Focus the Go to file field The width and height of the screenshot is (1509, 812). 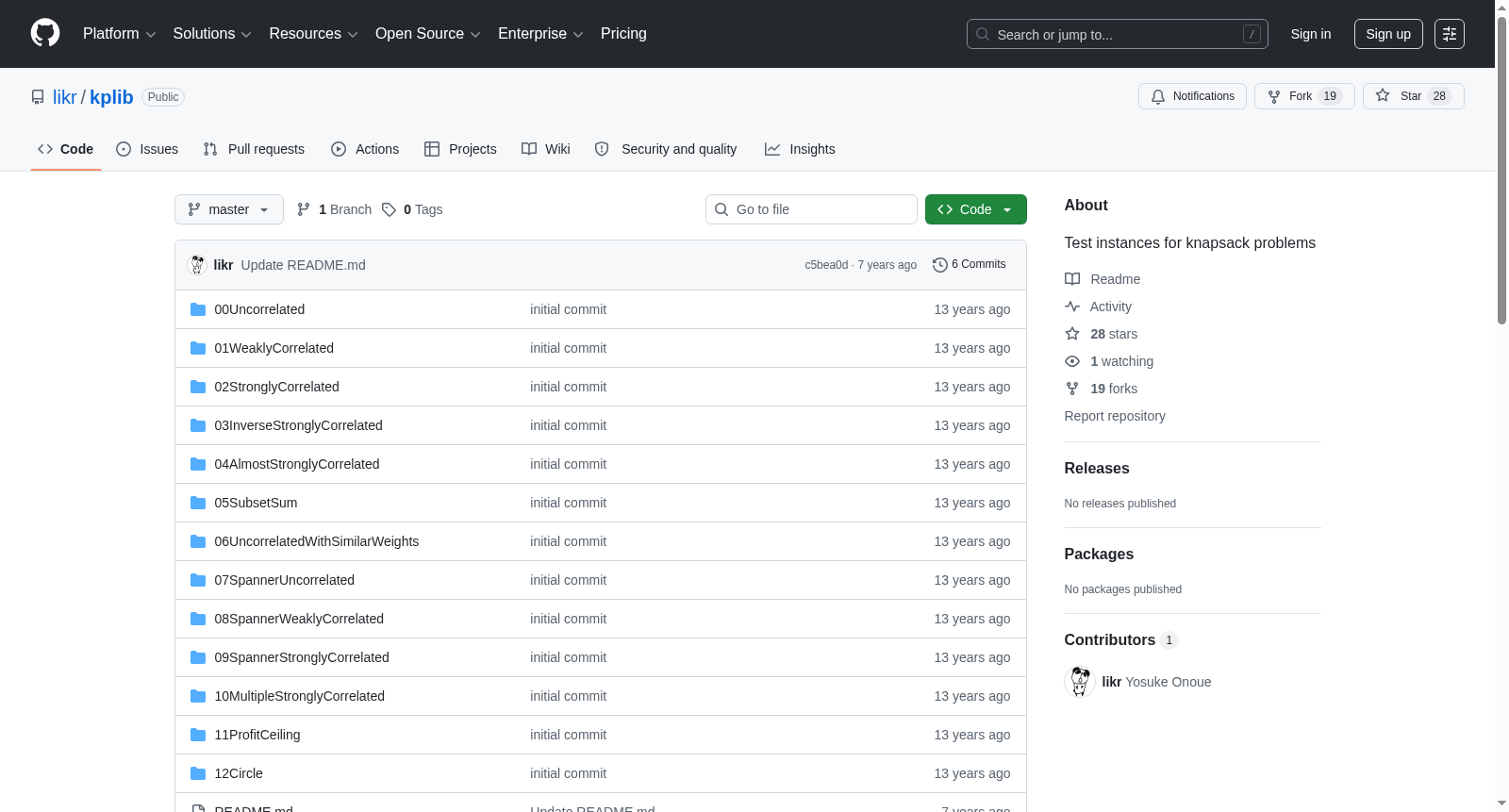[811, 209]
